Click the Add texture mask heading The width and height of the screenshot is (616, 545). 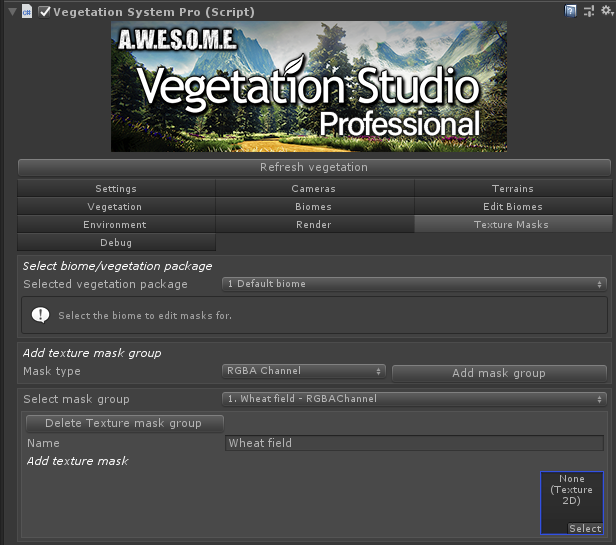pyautogui.click(x=77, y=461)
